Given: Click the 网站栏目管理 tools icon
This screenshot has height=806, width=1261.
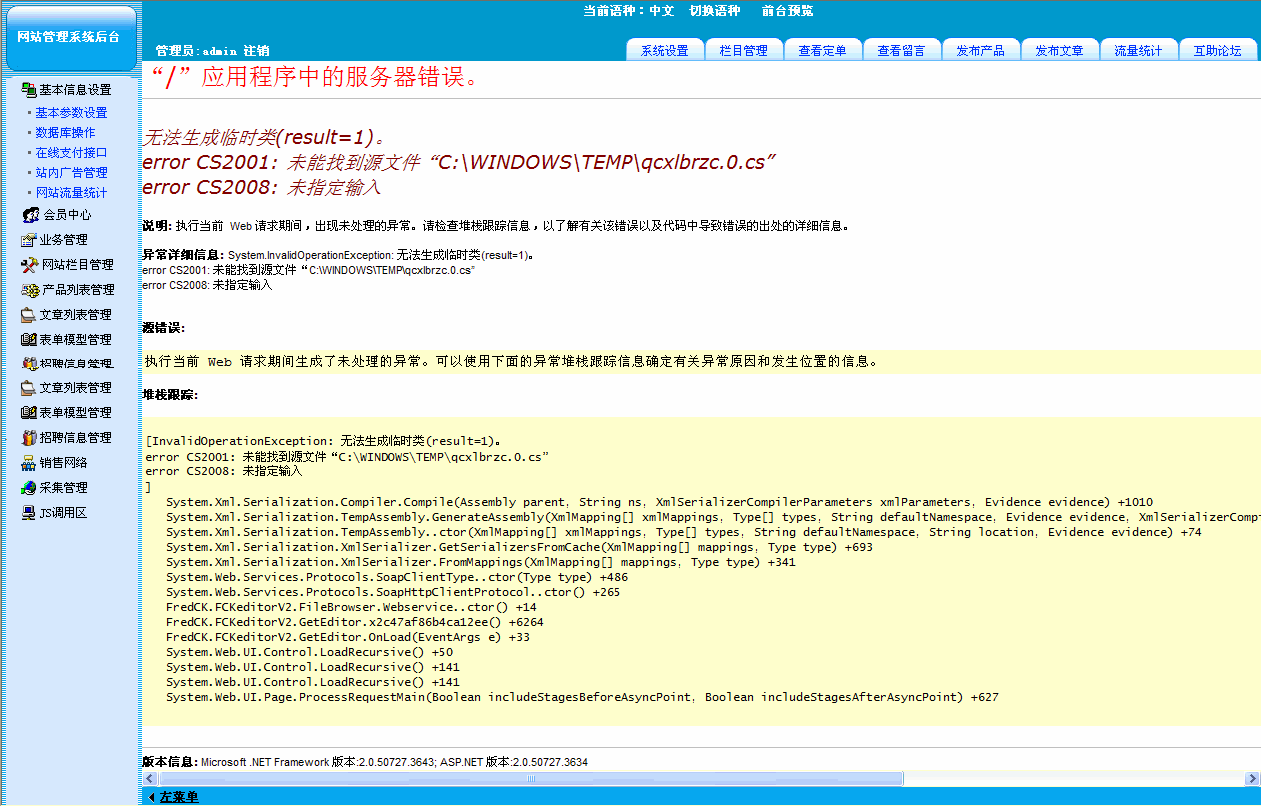Looking at the screenshot, I should (30, 265).
